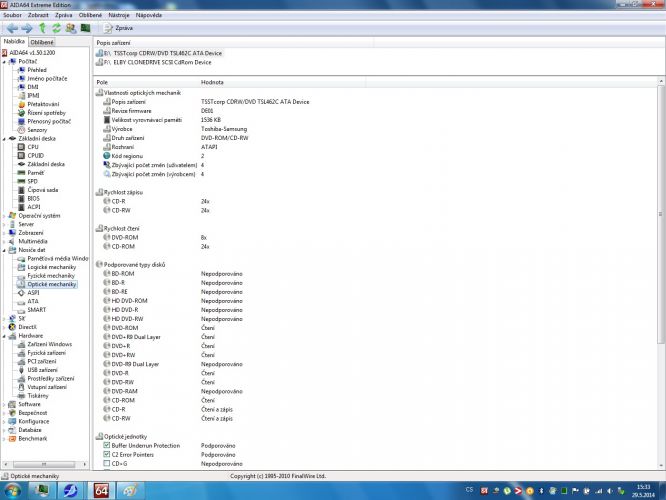Open Logické mechaniky in the tree
The image size is (666, 500).
pyautogui.click(x=51, y=267)
